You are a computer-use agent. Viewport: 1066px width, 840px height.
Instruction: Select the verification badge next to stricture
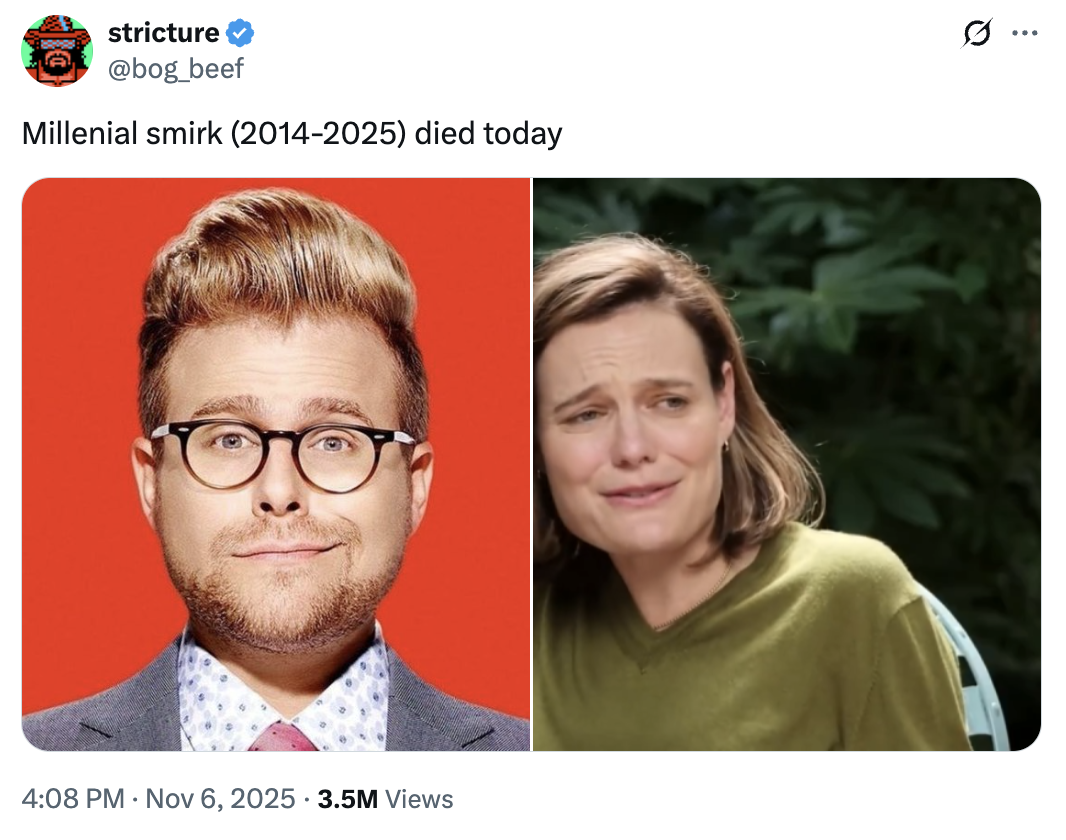(x=239, y=31)
